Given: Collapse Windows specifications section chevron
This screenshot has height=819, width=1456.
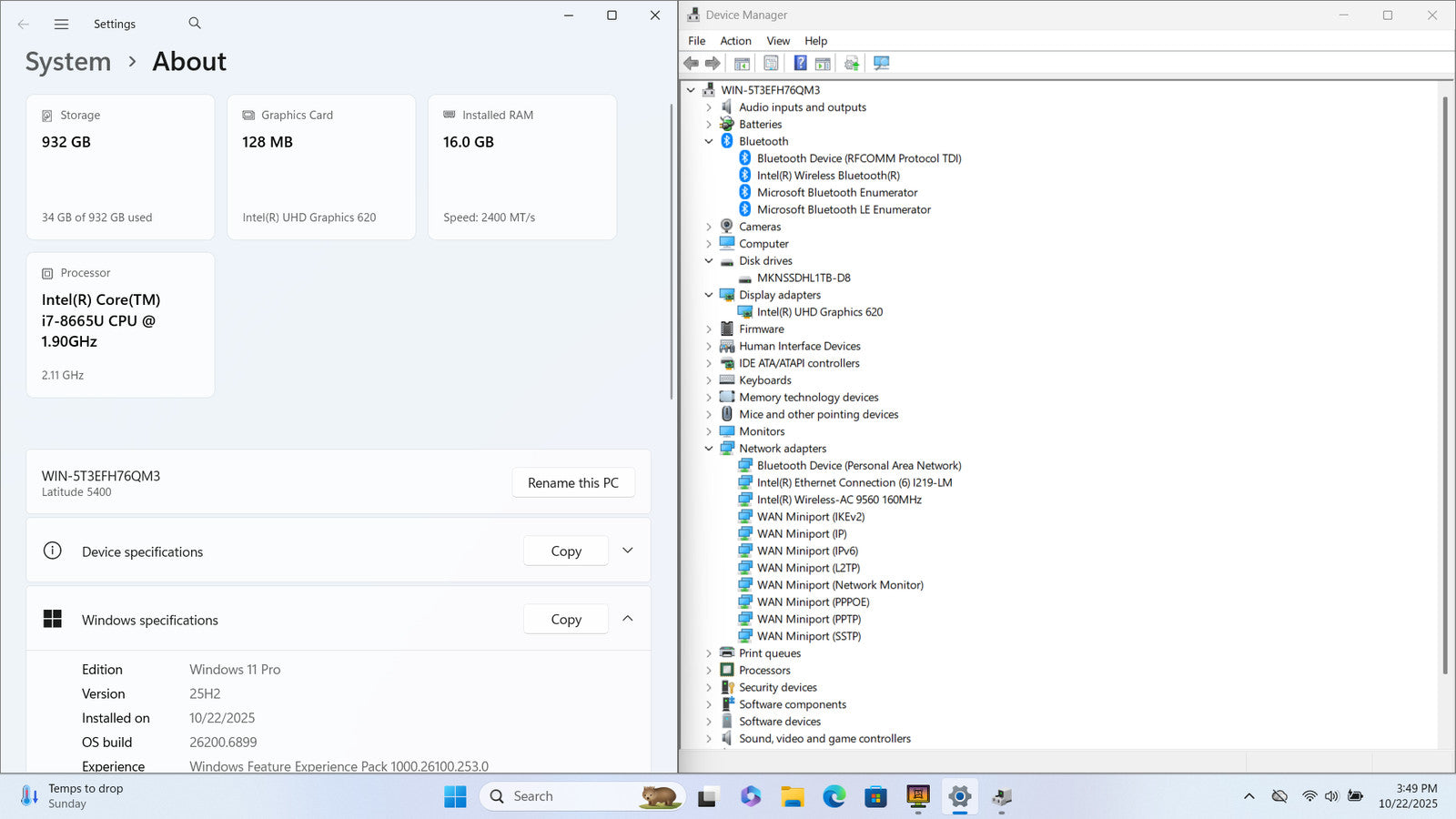Looking at the screenshot, I should pos(627,619).
